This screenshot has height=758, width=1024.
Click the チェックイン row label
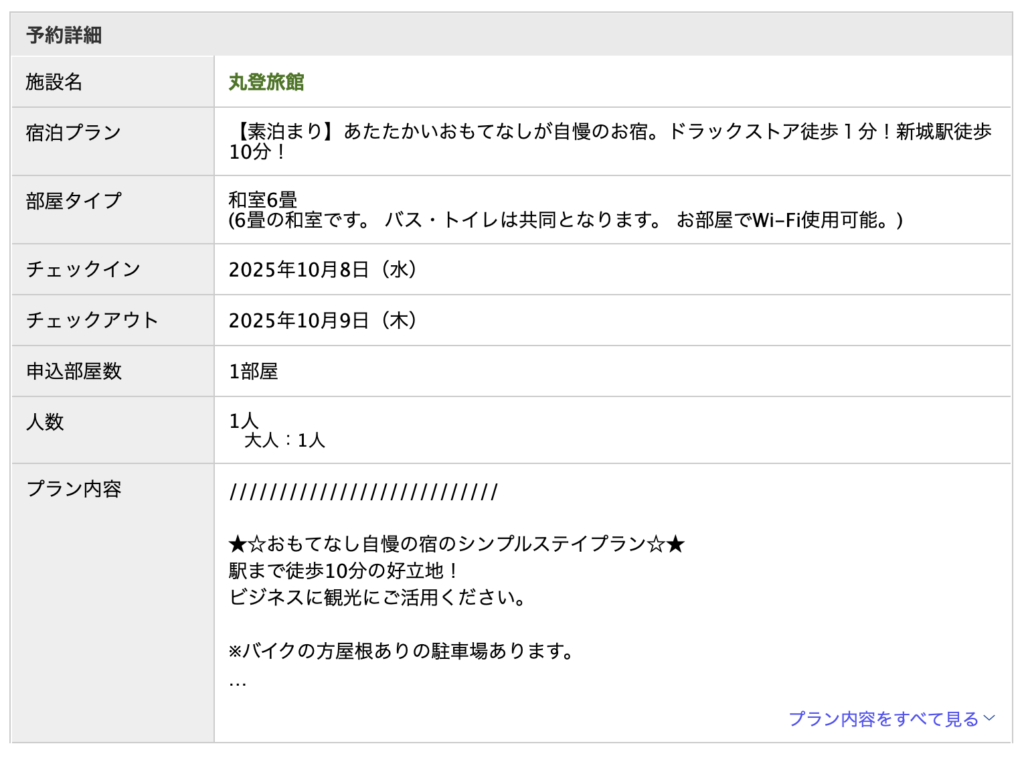pos(83,269)
